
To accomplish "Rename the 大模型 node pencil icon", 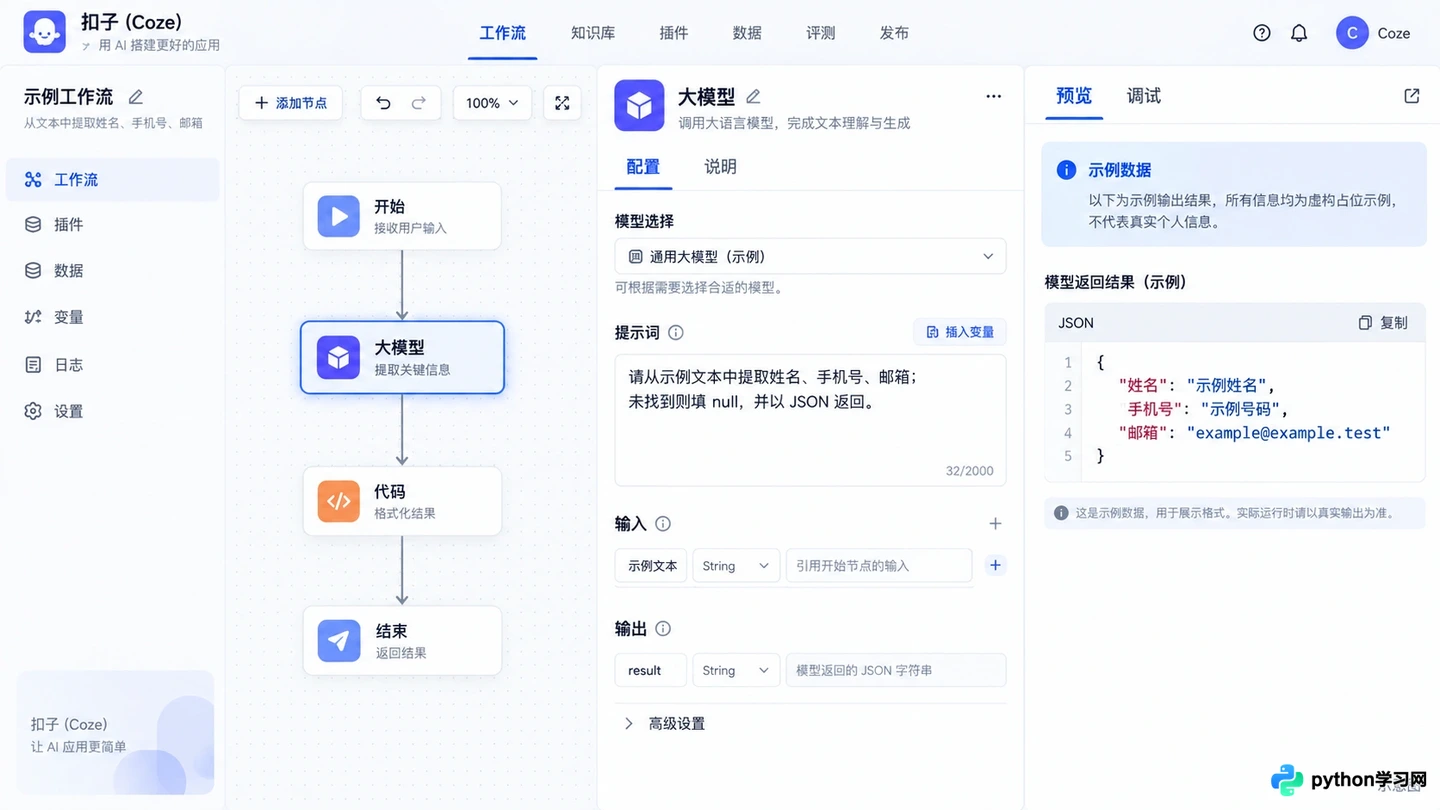I will pos(753,97).
